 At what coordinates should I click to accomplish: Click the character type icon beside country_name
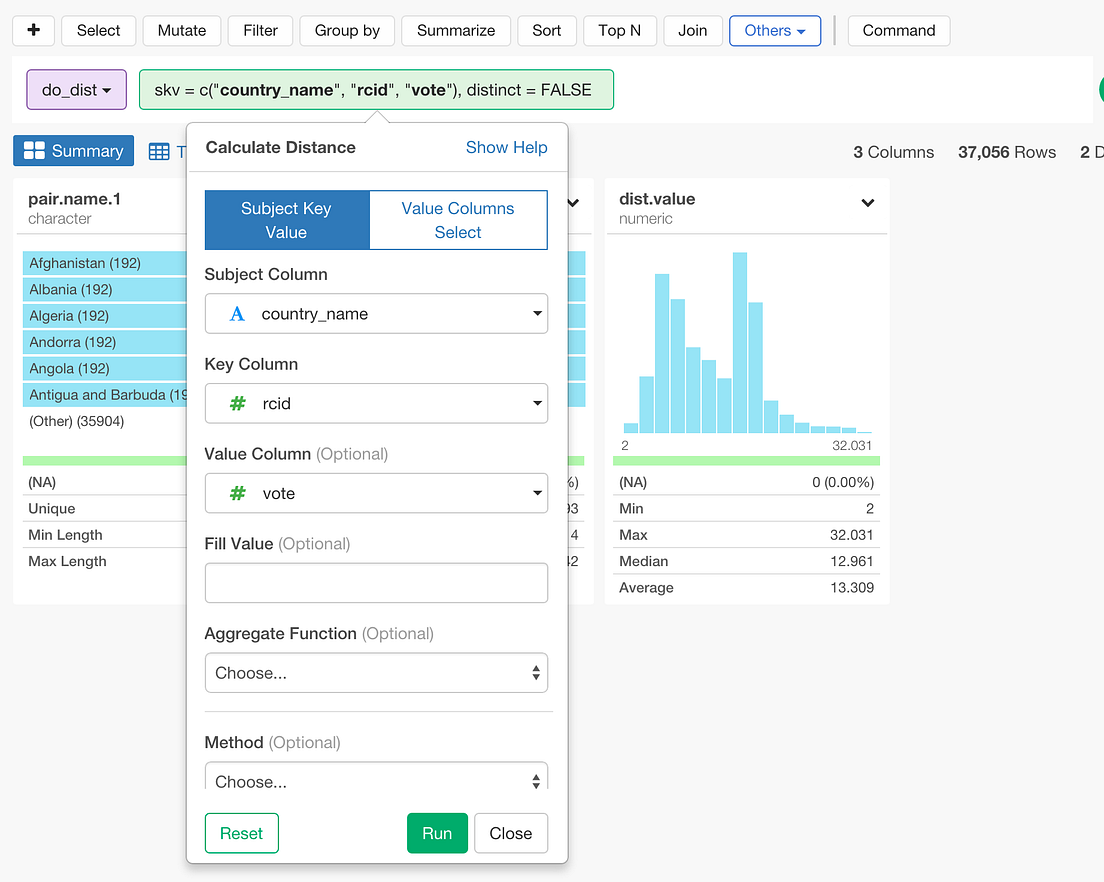click(235, 313)
